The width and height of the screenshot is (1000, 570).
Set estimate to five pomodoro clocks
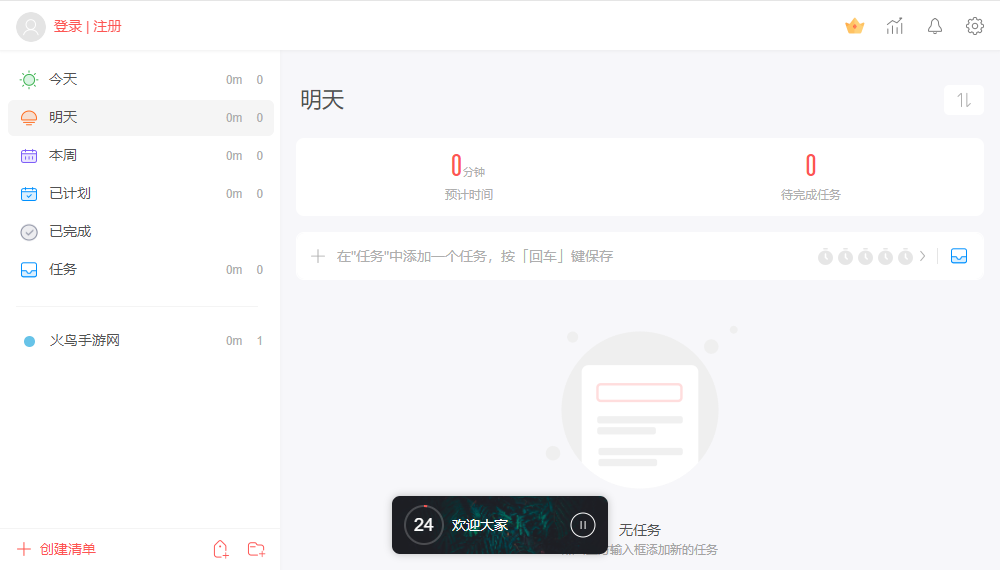pyautogui.click(x=905, y=256)
